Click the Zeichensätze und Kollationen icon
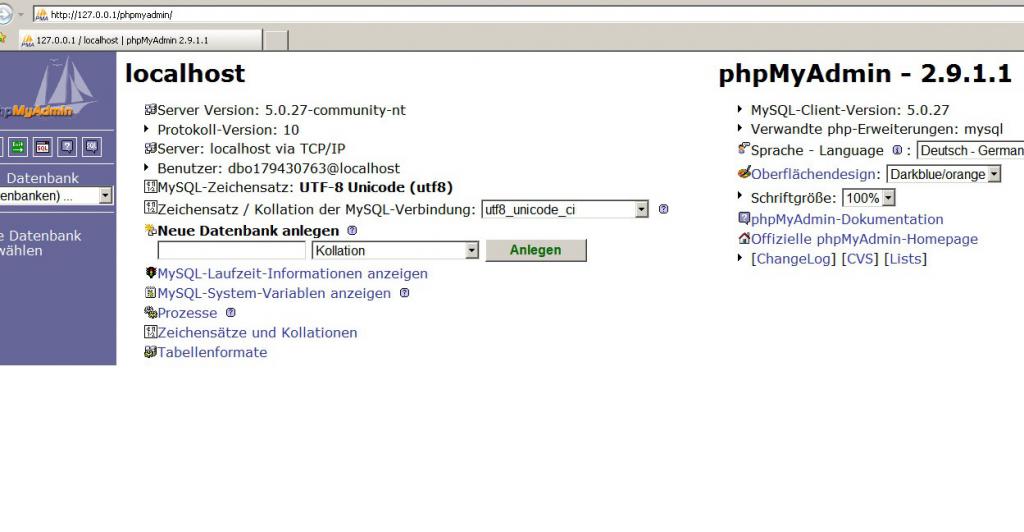The image size is (1024, 532). (x=150, y=332)
